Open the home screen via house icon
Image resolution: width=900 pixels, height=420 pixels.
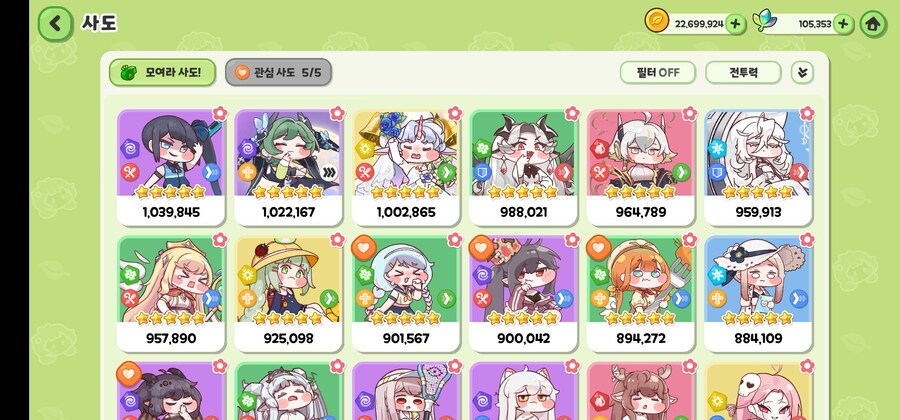pyautogui.click(x=872, y=24)
